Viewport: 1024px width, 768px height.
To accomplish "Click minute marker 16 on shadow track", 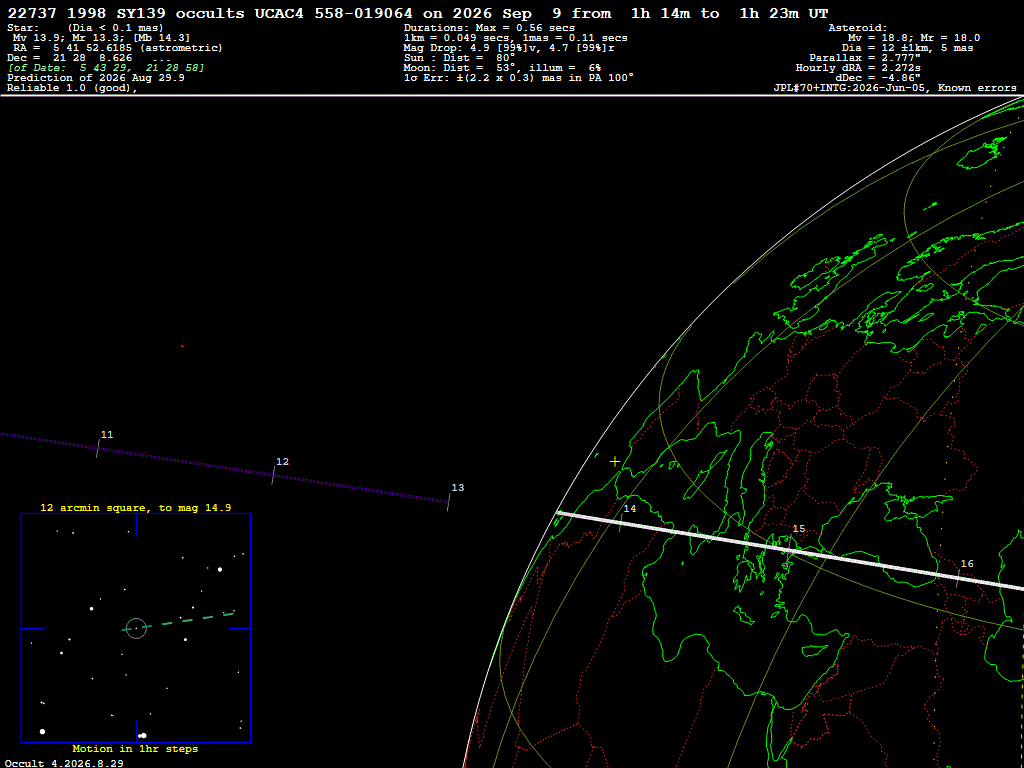I will tap(958, 578).
